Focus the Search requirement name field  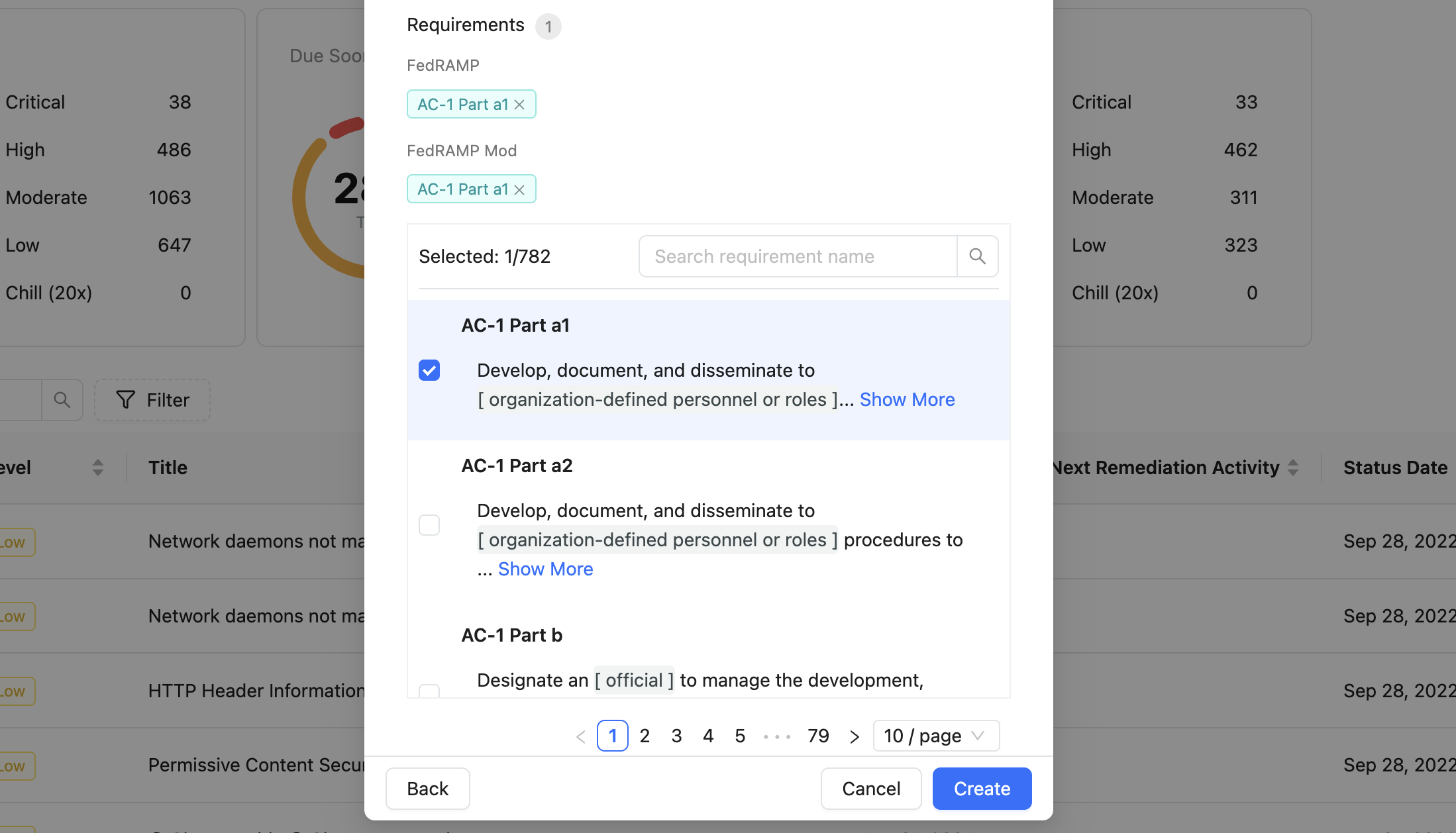[x=798, y=256]
